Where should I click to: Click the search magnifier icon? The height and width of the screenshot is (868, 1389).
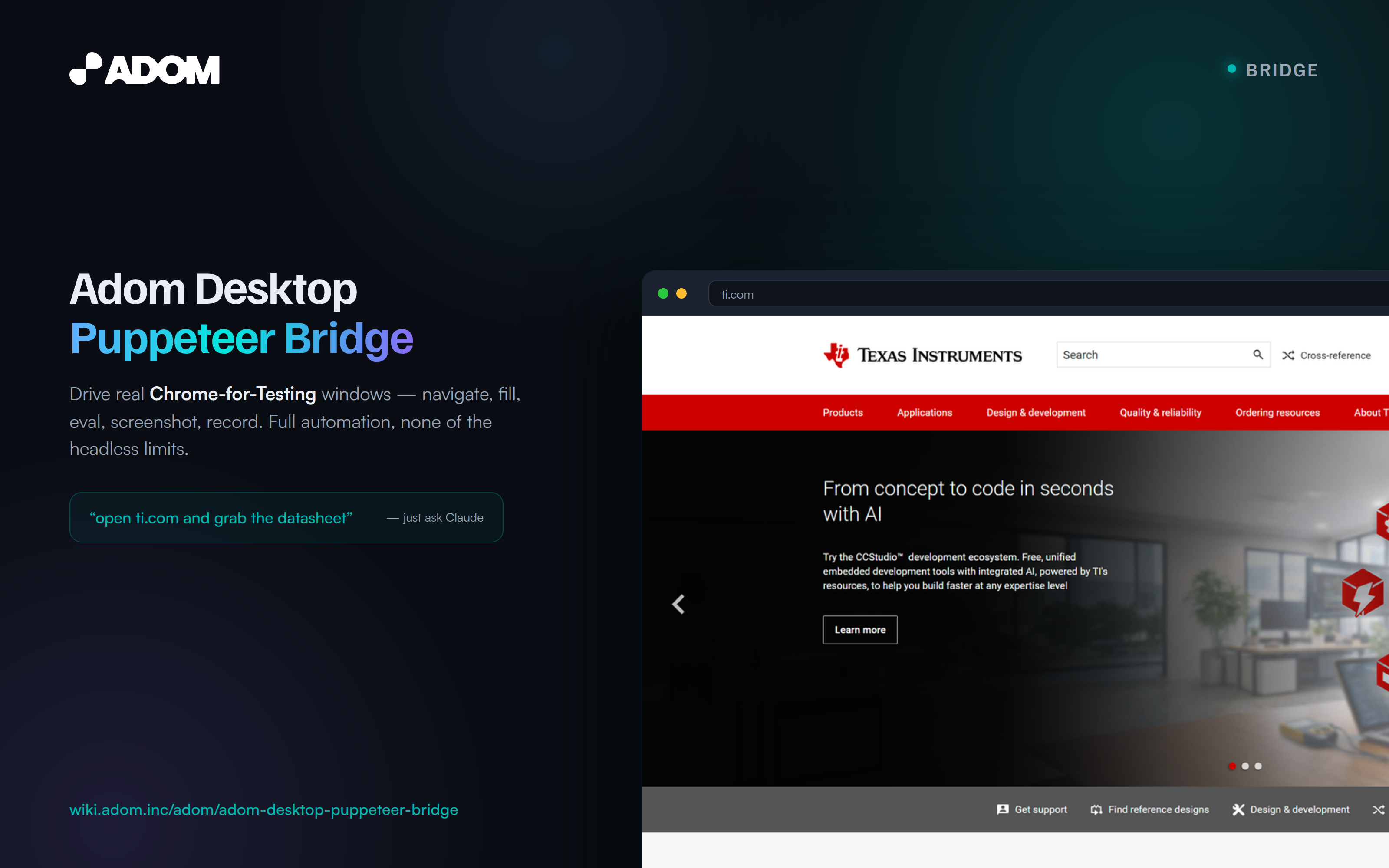click(x=1257, y=355)
